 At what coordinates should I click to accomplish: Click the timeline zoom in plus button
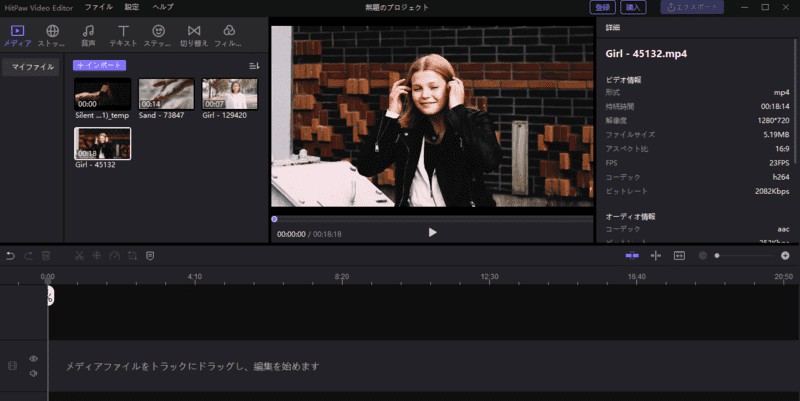785,256
